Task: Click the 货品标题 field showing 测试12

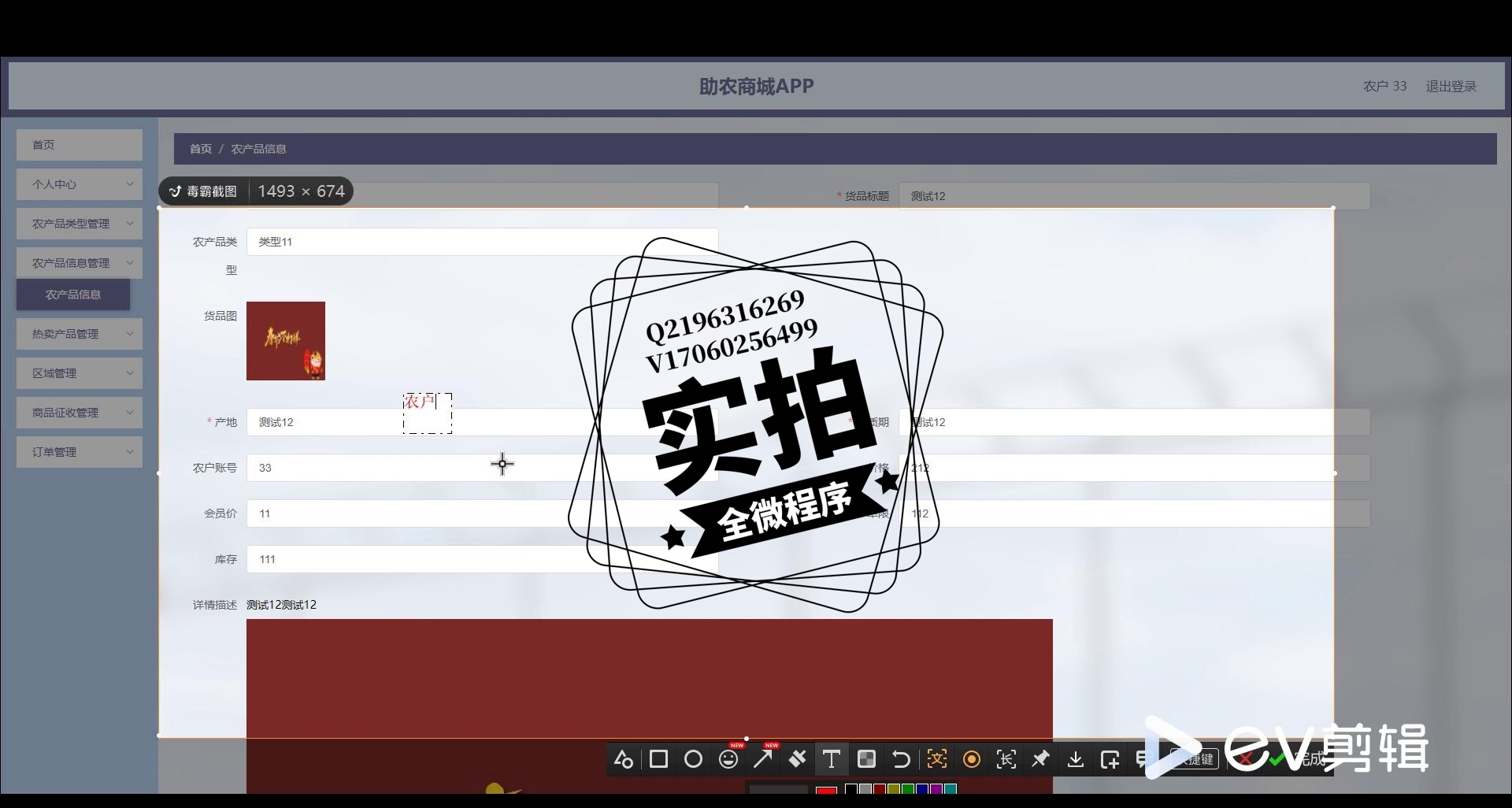Action: click(x=1134, y=196)
